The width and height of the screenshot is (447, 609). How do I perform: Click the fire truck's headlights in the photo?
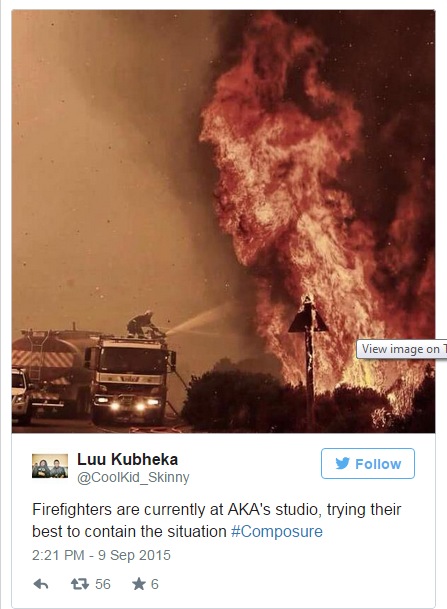(130, 406)
